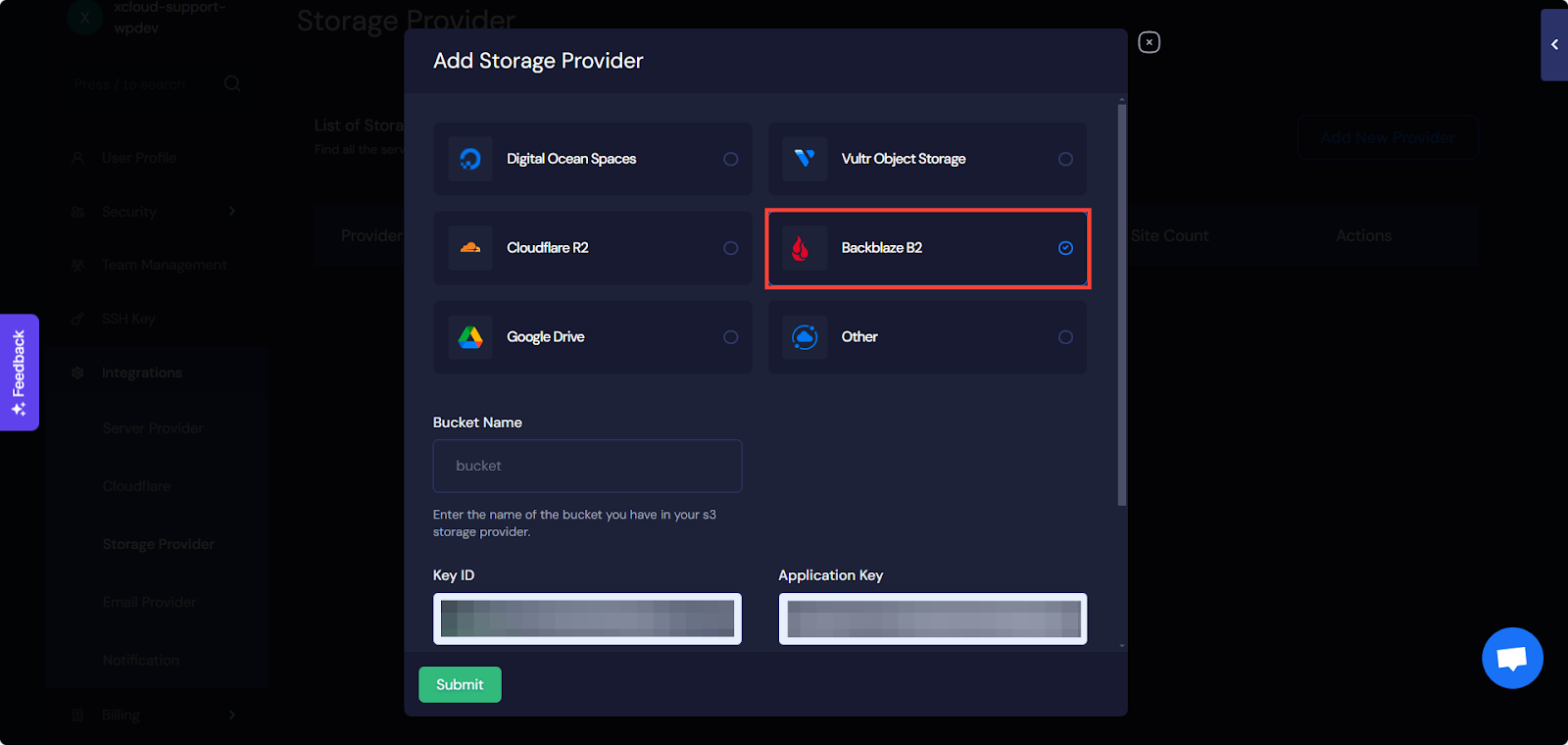Viewport: 1568px width, 745px height.
Task: Click the Team Management sidebar icon
Action: [77, 265]
